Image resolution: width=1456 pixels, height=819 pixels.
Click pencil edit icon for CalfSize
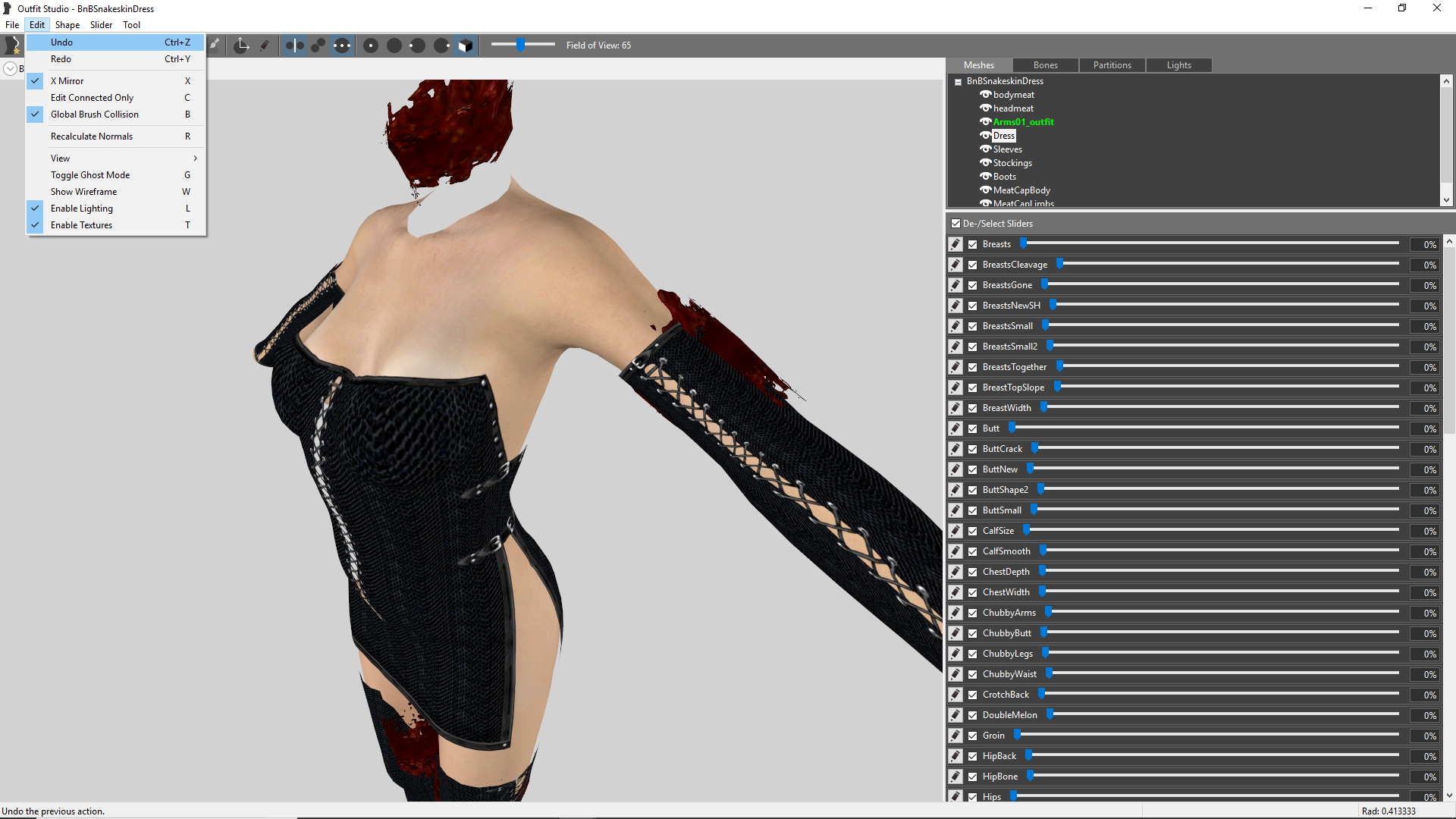[955, 531]
